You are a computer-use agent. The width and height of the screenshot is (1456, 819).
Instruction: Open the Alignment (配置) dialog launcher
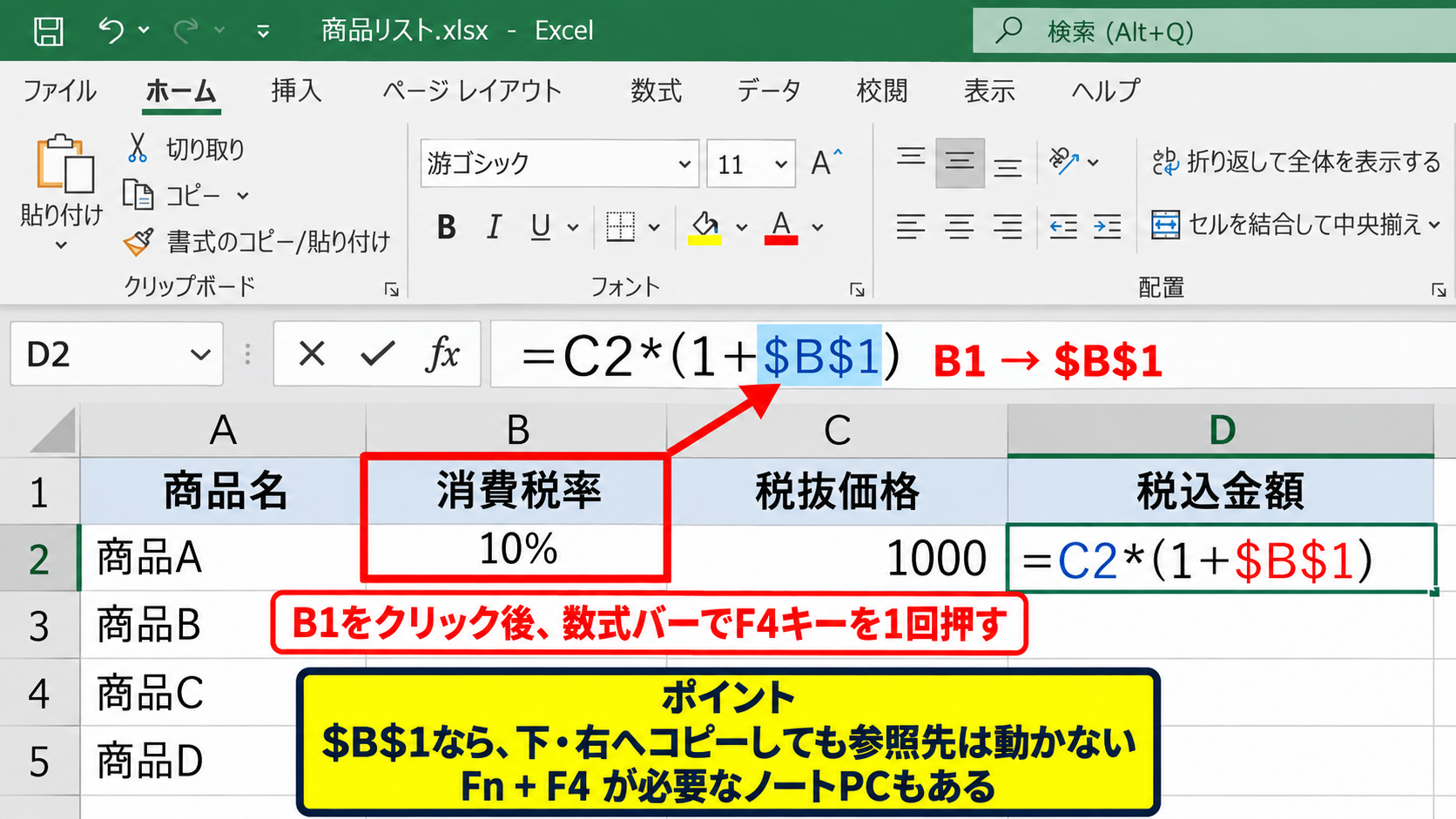tap(1439, 289)
